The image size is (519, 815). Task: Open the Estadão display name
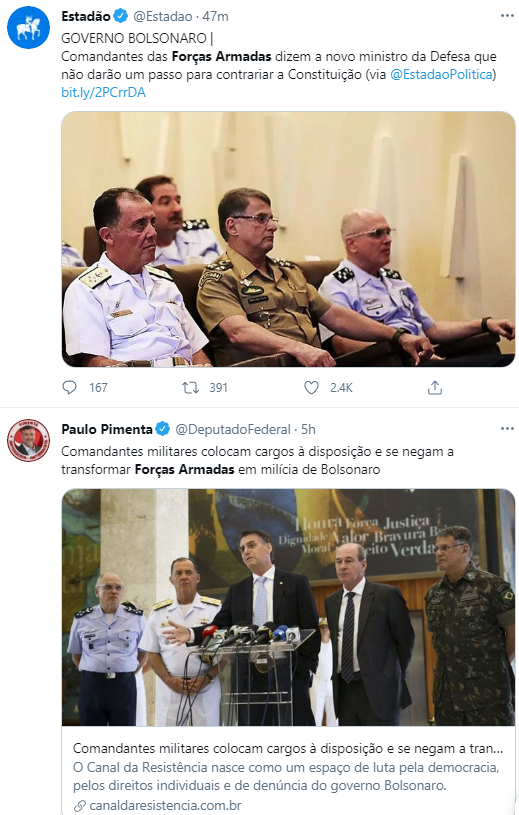point(86,16)
